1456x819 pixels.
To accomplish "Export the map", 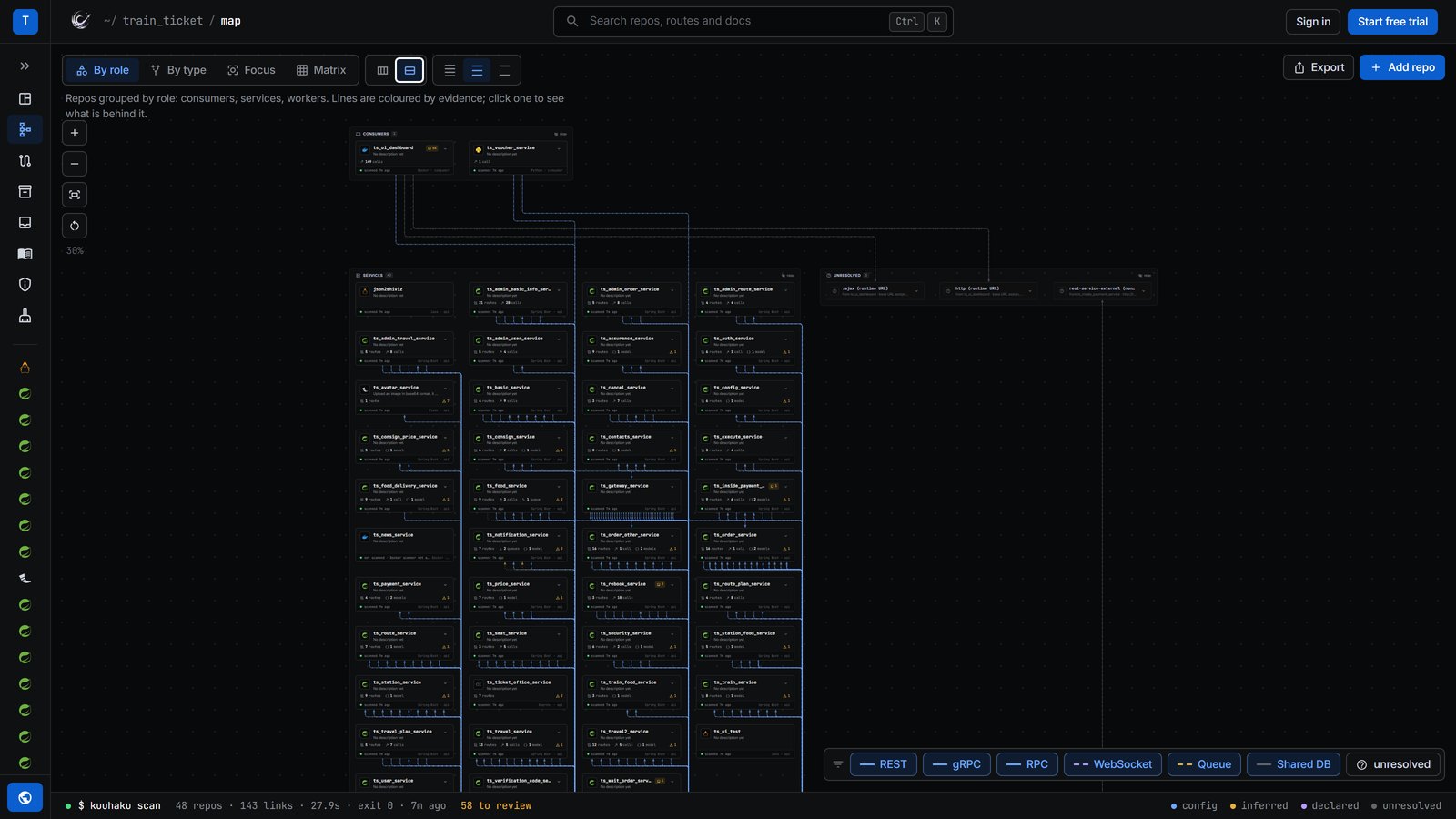I will (x=1319, y=67).
